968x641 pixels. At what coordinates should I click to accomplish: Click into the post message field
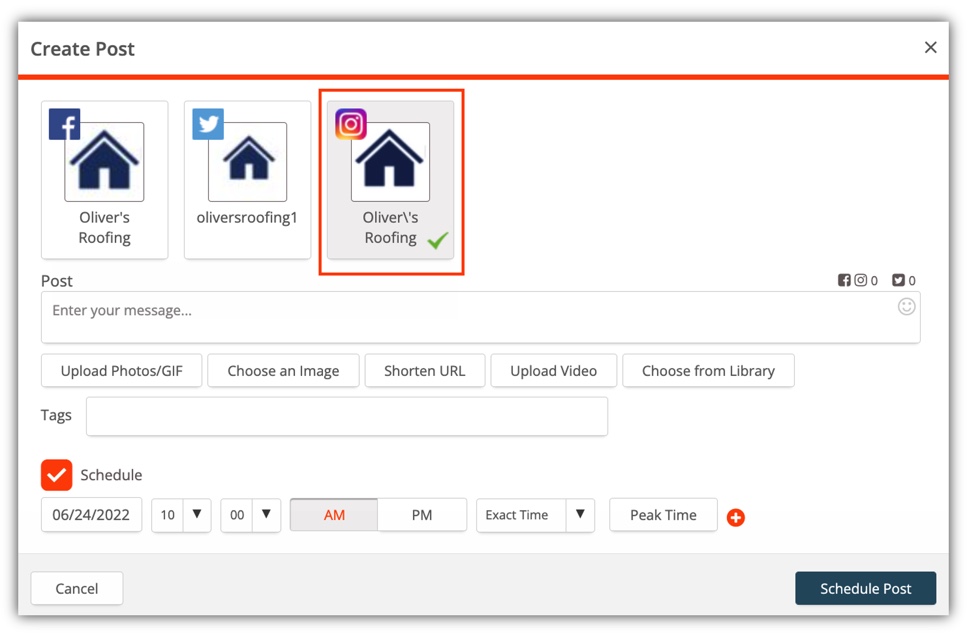pos(480,317)
